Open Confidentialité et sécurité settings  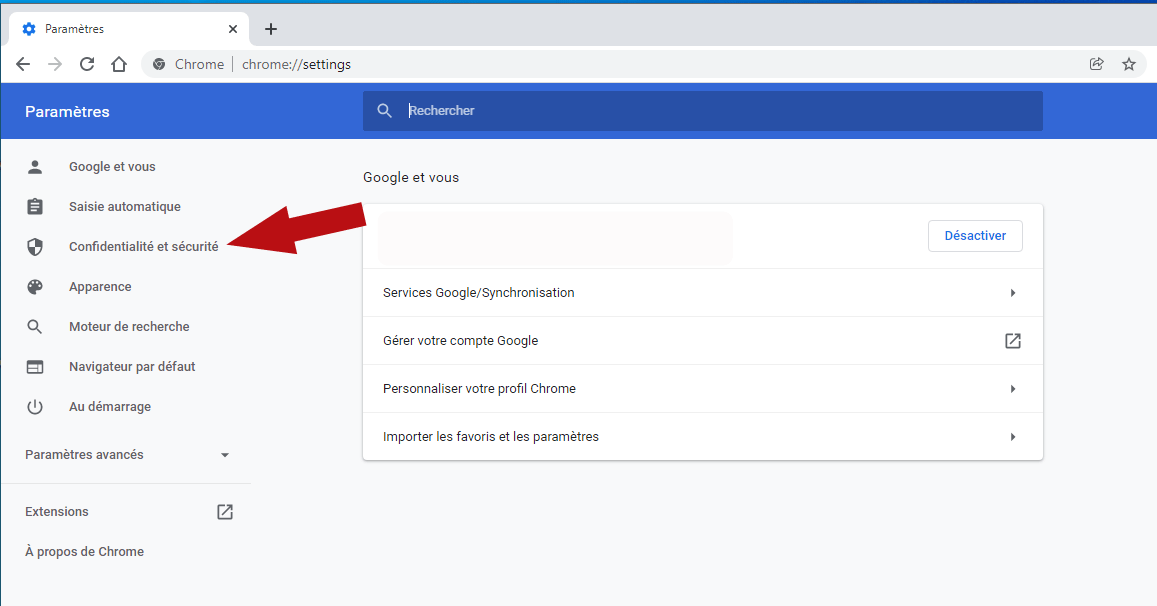[x=144, y=247]
